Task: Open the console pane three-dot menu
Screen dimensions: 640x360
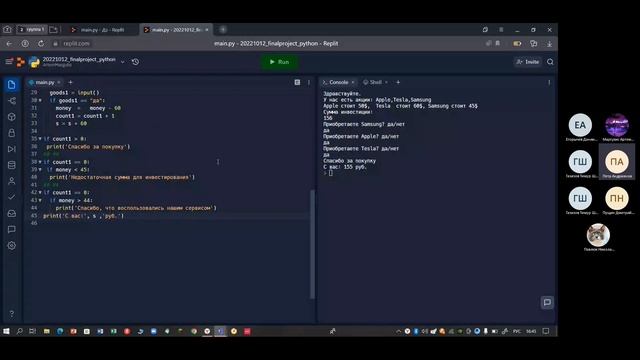Action: 549,82
